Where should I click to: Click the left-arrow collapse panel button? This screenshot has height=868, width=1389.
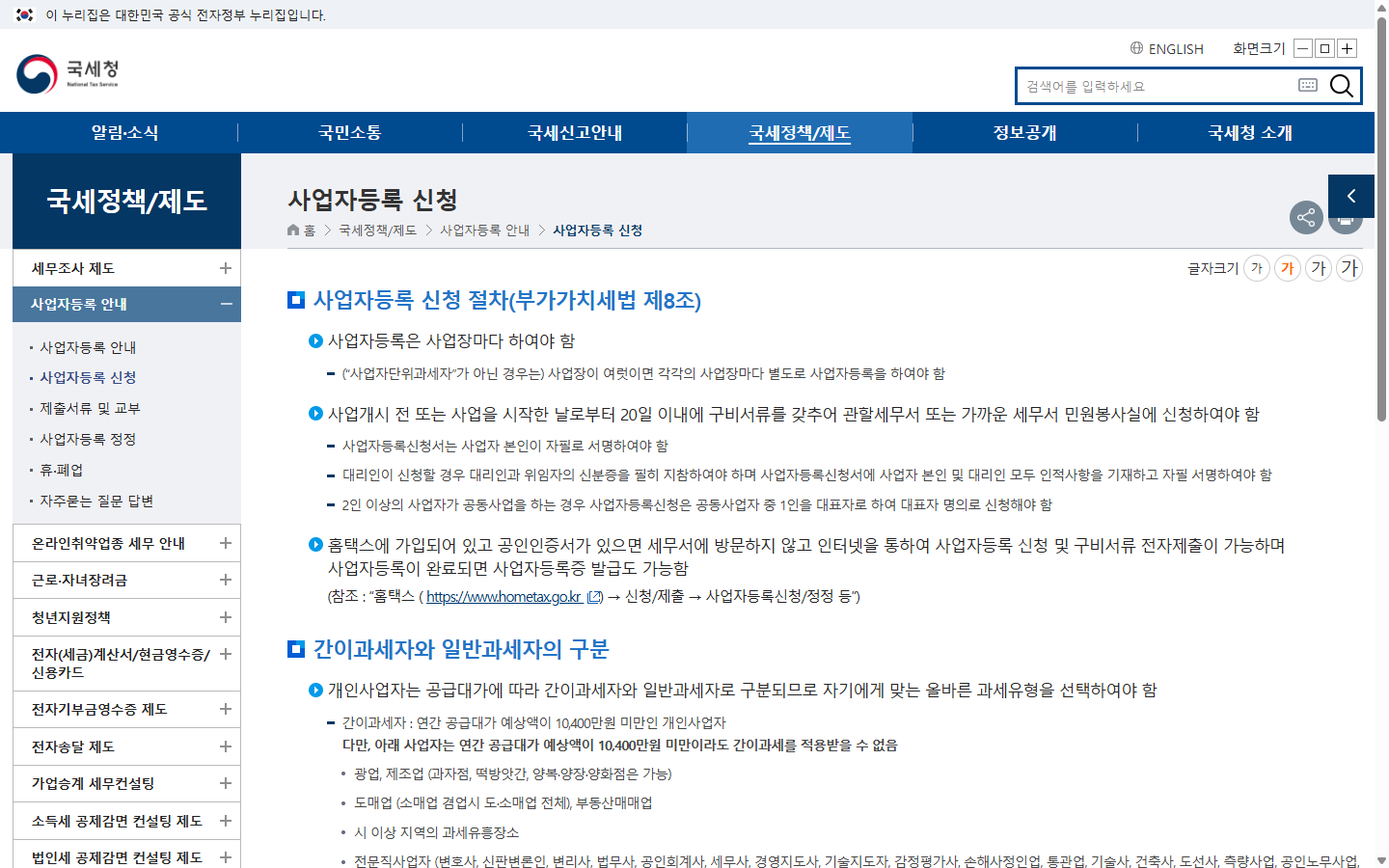tap(1351, 196)
